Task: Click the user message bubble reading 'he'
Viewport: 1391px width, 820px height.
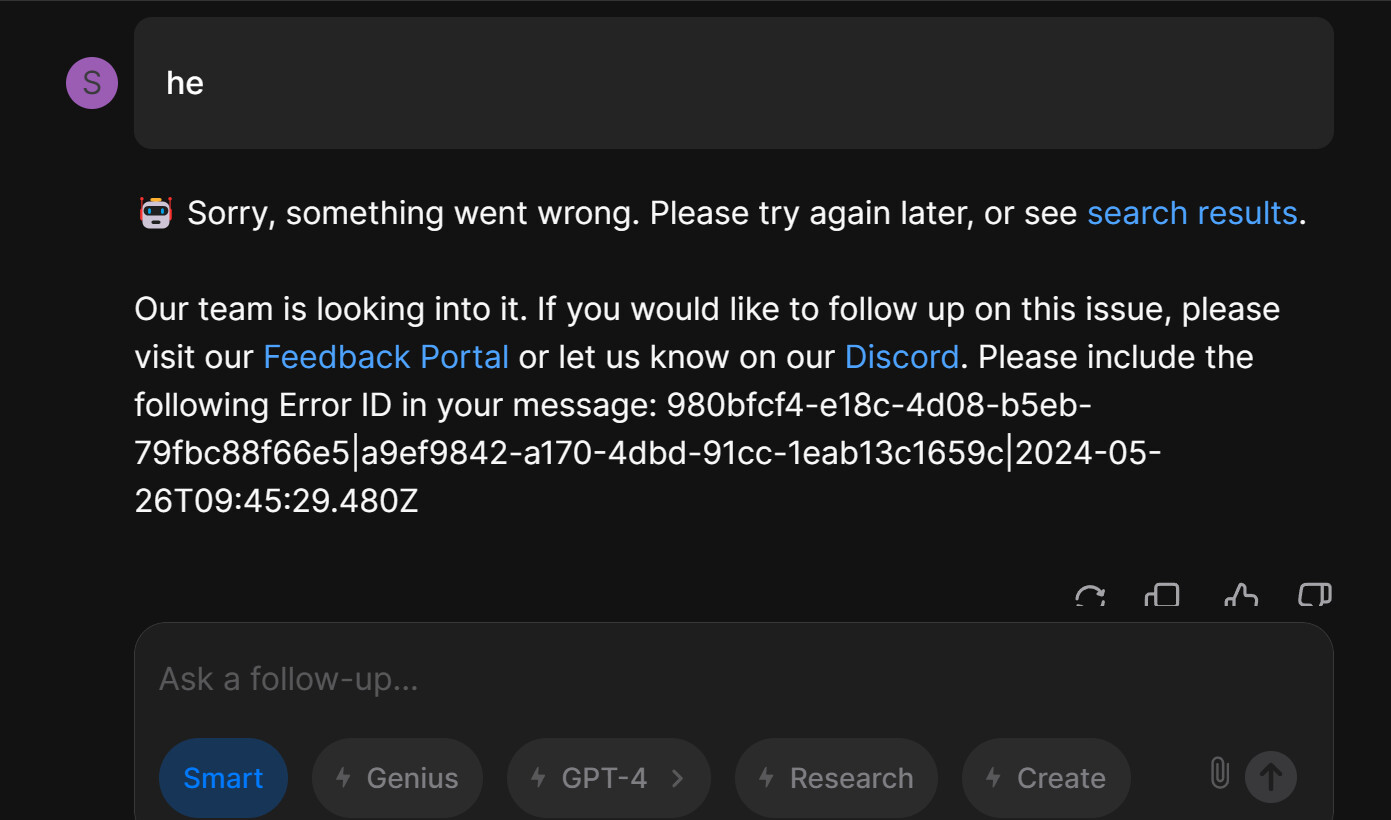Action: (733, 83)
